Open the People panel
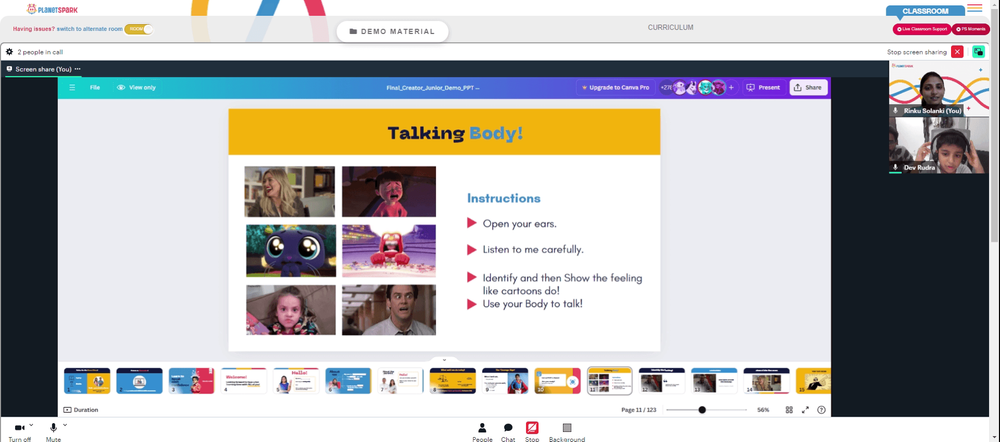The height and width of the screenshot is (442, 1000). pyautogui.click(x=482, y=432)
